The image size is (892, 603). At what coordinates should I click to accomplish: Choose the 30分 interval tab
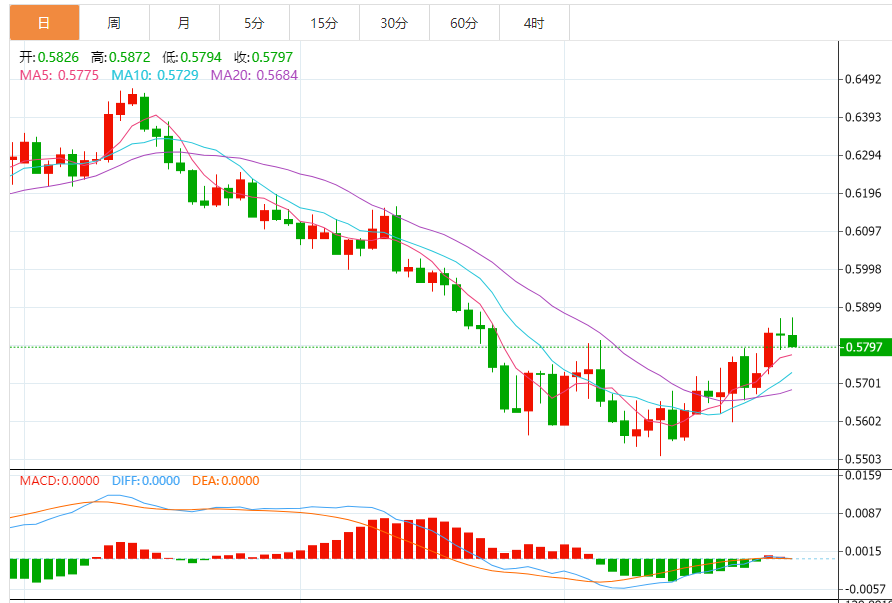tap(394, 22)
